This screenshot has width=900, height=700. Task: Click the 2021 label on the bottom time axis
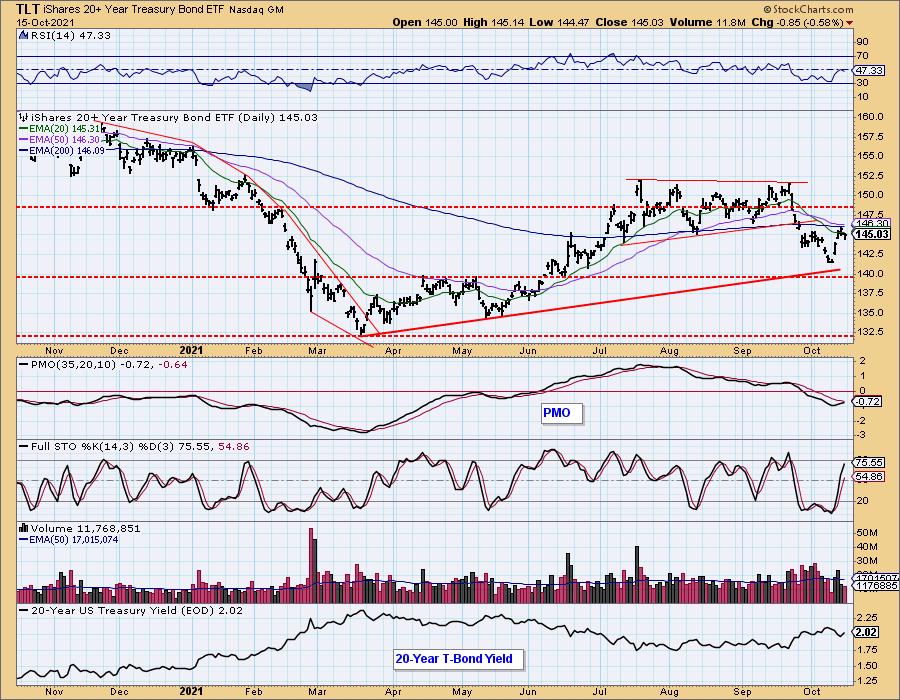(x=191, y=691)
